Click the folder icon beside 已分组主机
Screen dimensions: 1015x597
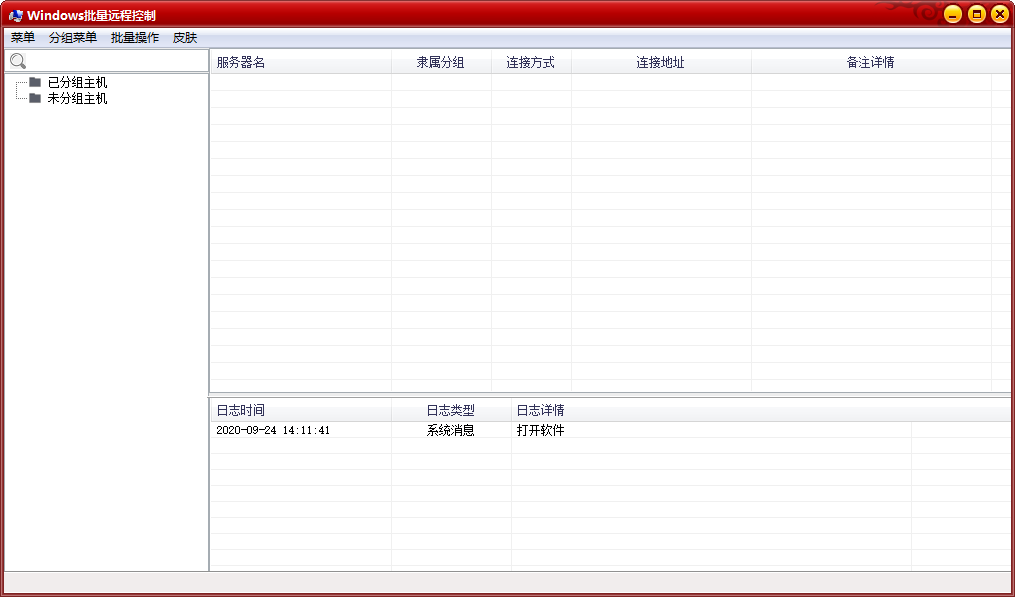(35, 82)
